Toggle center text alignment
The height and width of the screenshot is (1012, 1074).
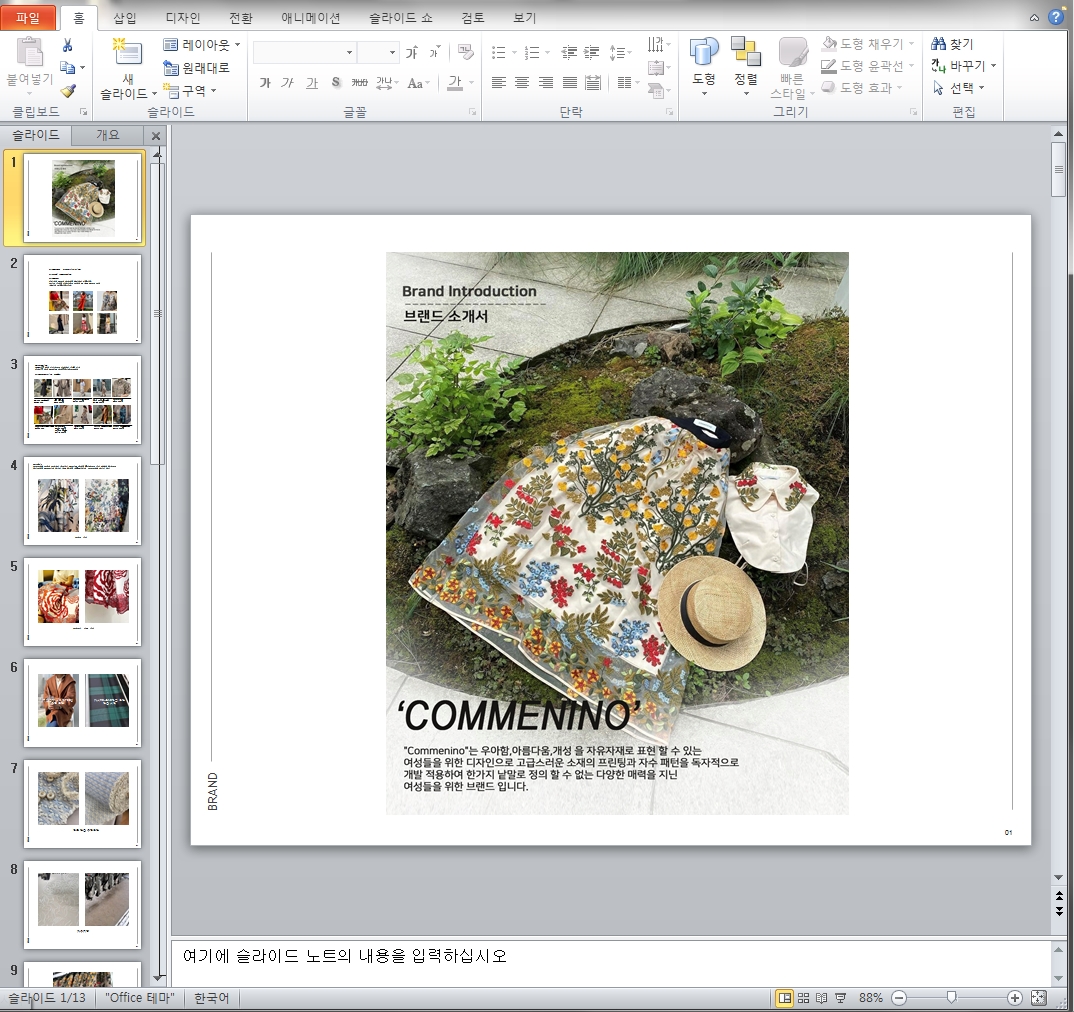pos(522,83)
